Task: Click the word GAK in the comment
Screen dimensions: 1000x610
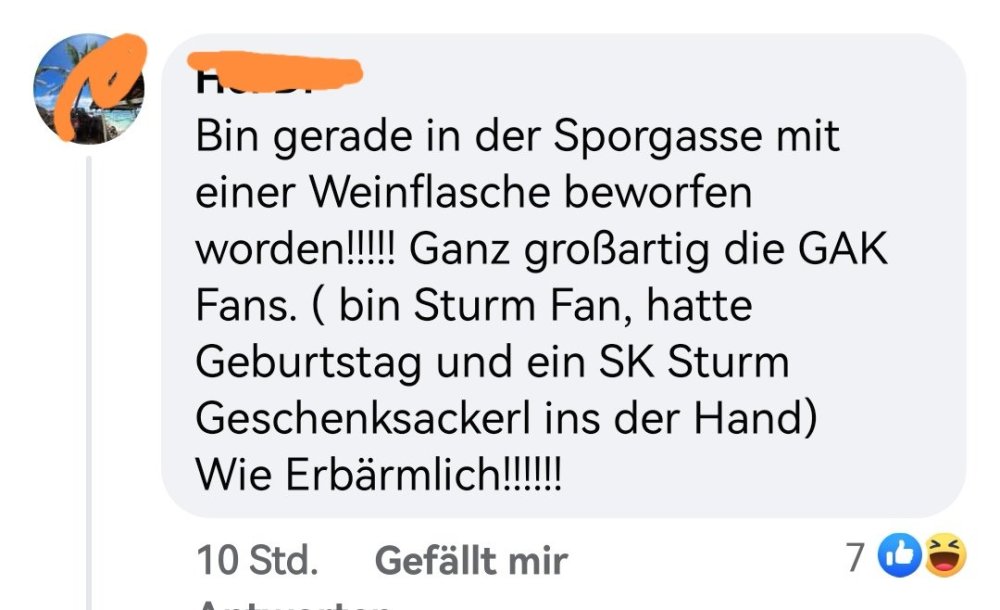Action: pyautogui.click(x=842, y=249)
